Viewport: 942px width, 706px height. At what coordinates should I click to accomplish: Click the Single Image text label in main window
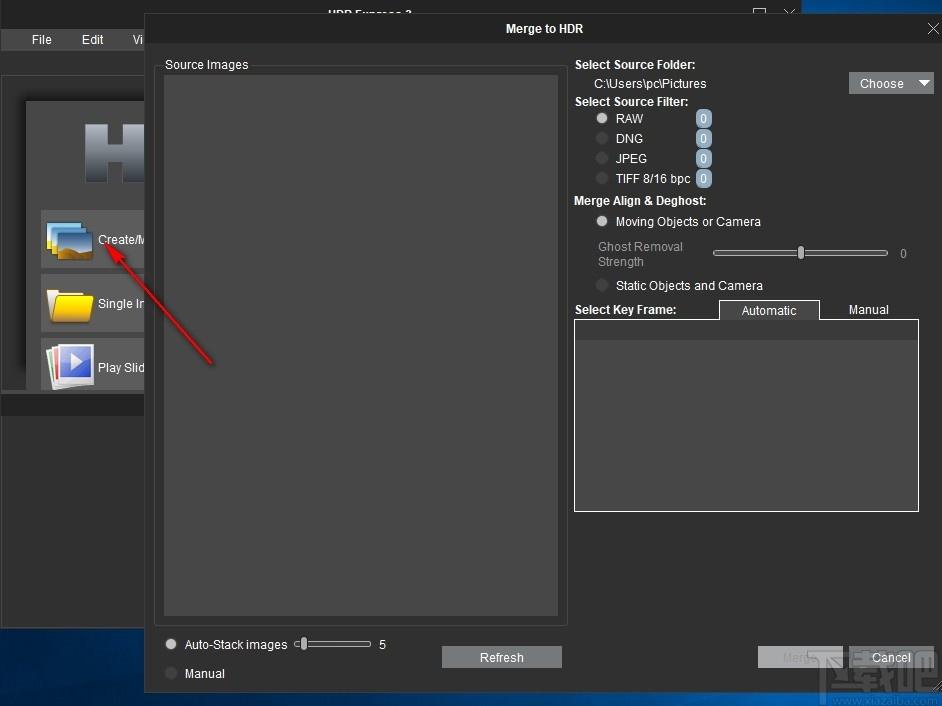(121, 303)
